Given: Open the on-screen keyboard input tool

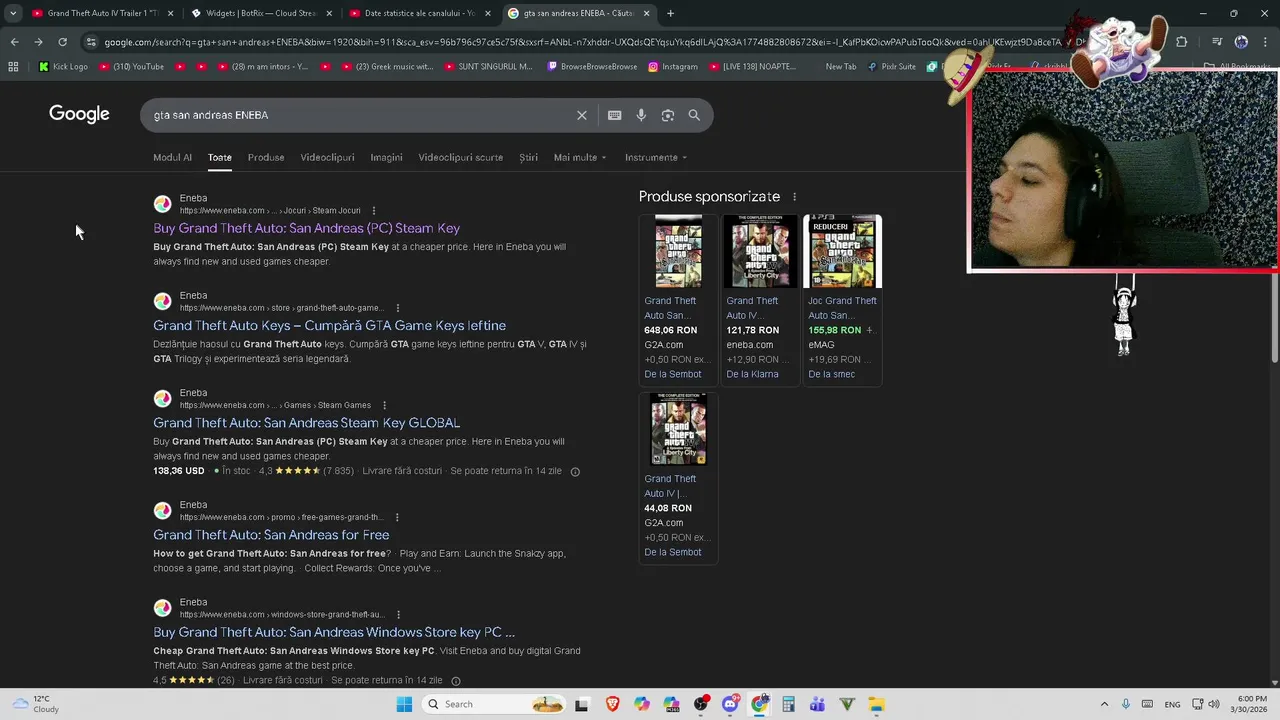Looking at the screenshot, I should click(x=614, y=115).
